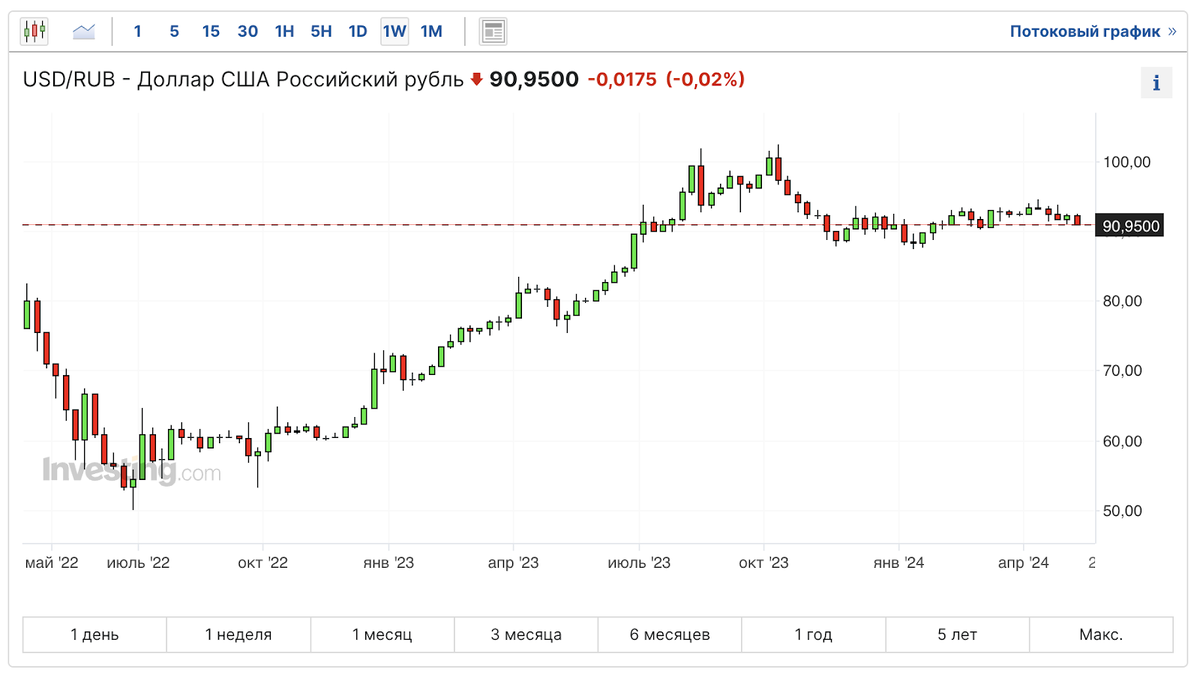Viewport: 1200px width, 678px height.
Task: Click the окт '22 date axis label
Action: [264, 564]
